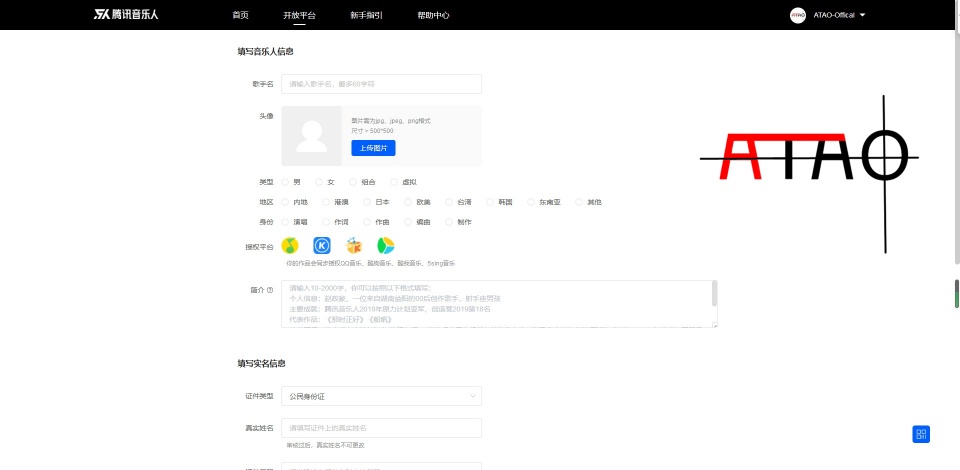The image size is (960, 470).
Task: Click the 酷我 orange box platform icon
Action: [354, 245]
